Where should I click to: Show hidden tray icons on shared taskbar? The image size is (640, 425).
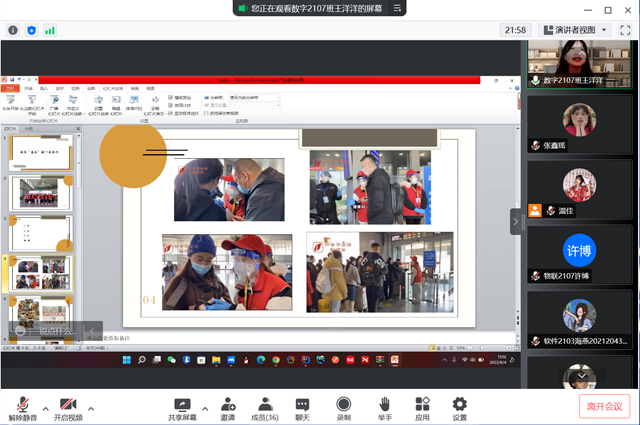point(444,360)
